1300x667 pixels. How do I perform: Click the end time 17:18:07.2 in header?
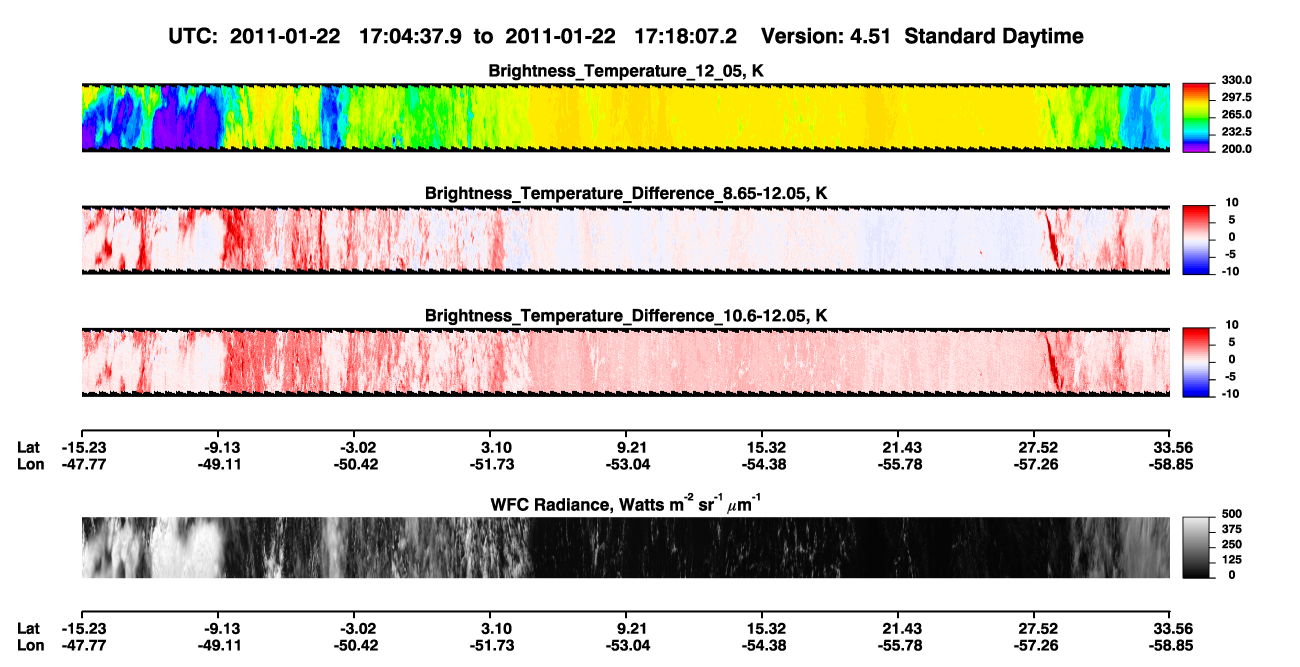685,37
